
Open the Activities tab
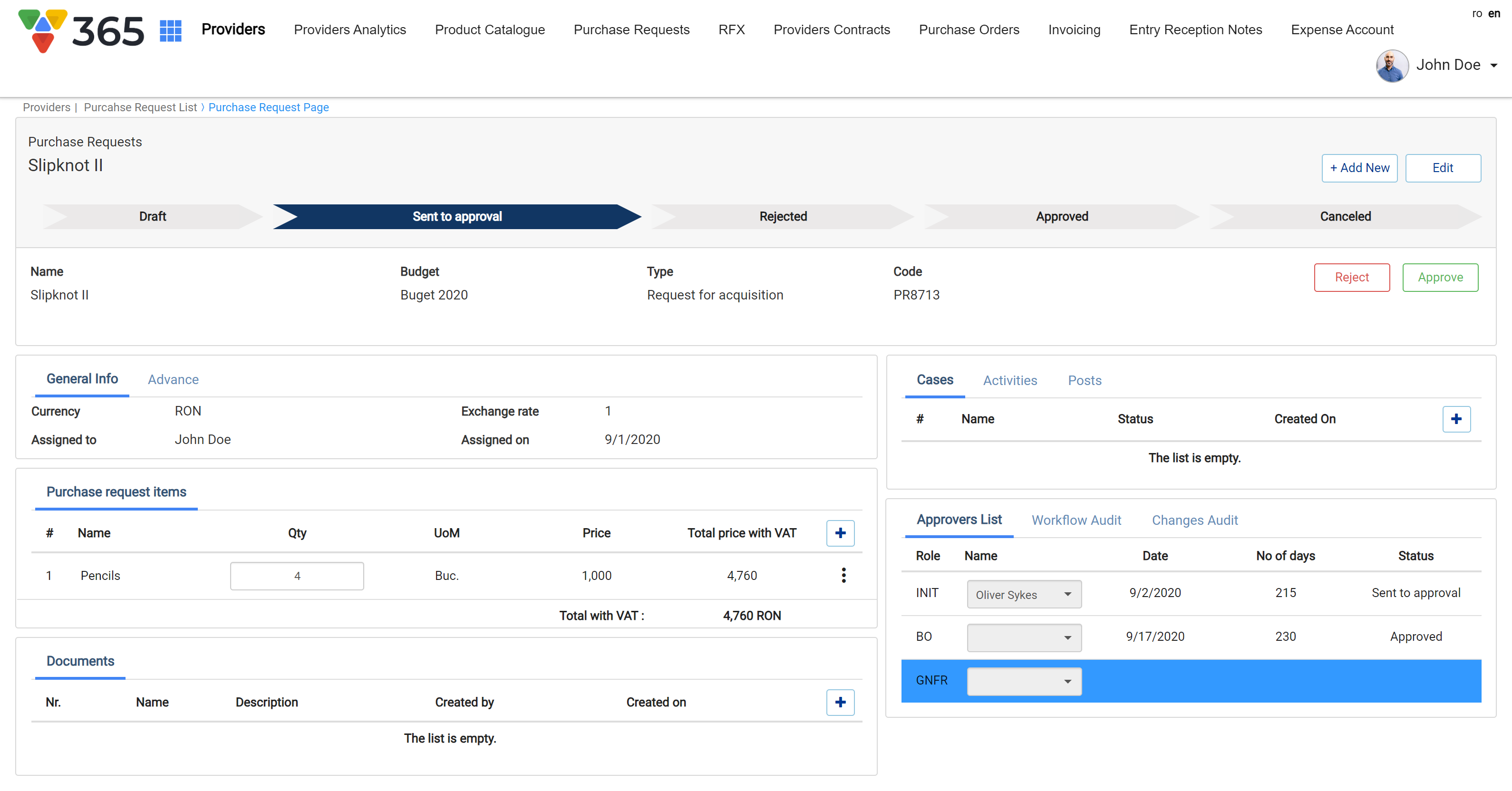(1009, 380)
